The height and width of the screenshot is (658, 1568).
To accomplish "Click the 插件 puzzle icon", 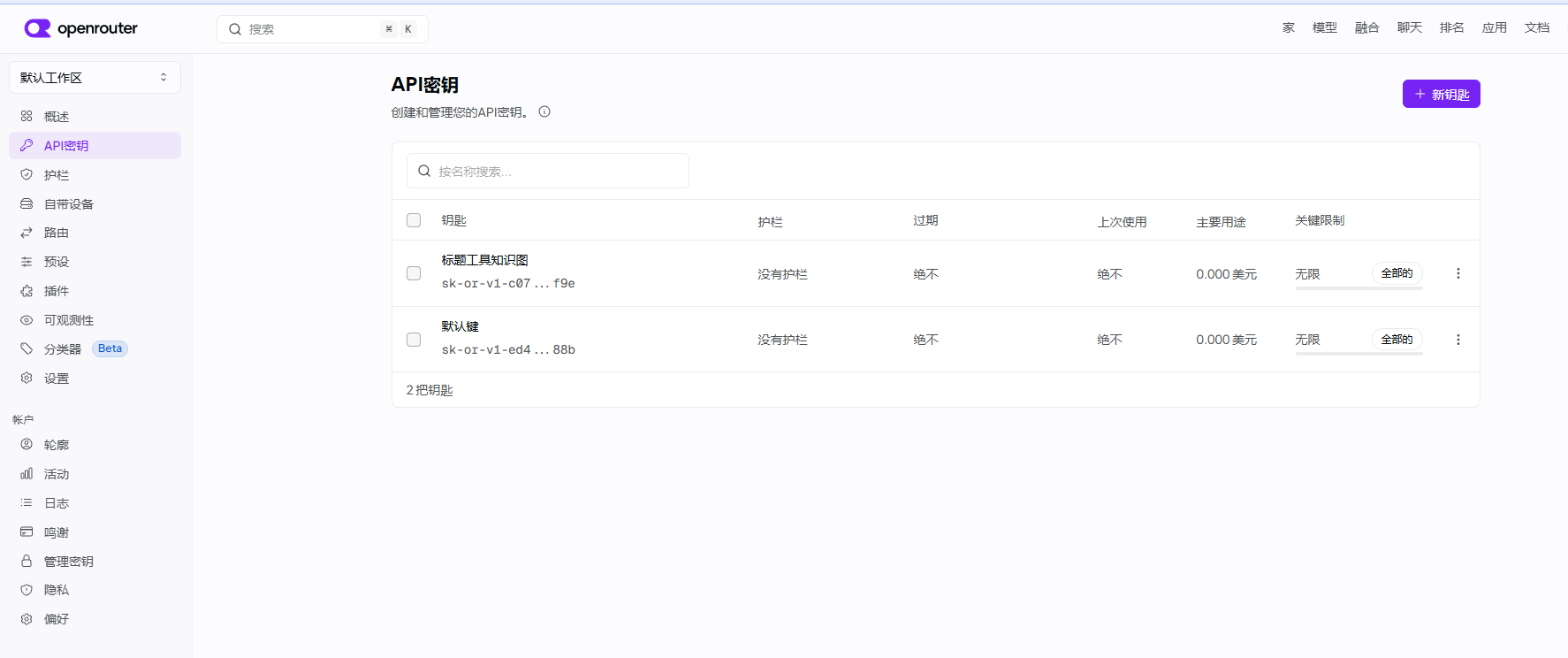I will tap(27, 291).
